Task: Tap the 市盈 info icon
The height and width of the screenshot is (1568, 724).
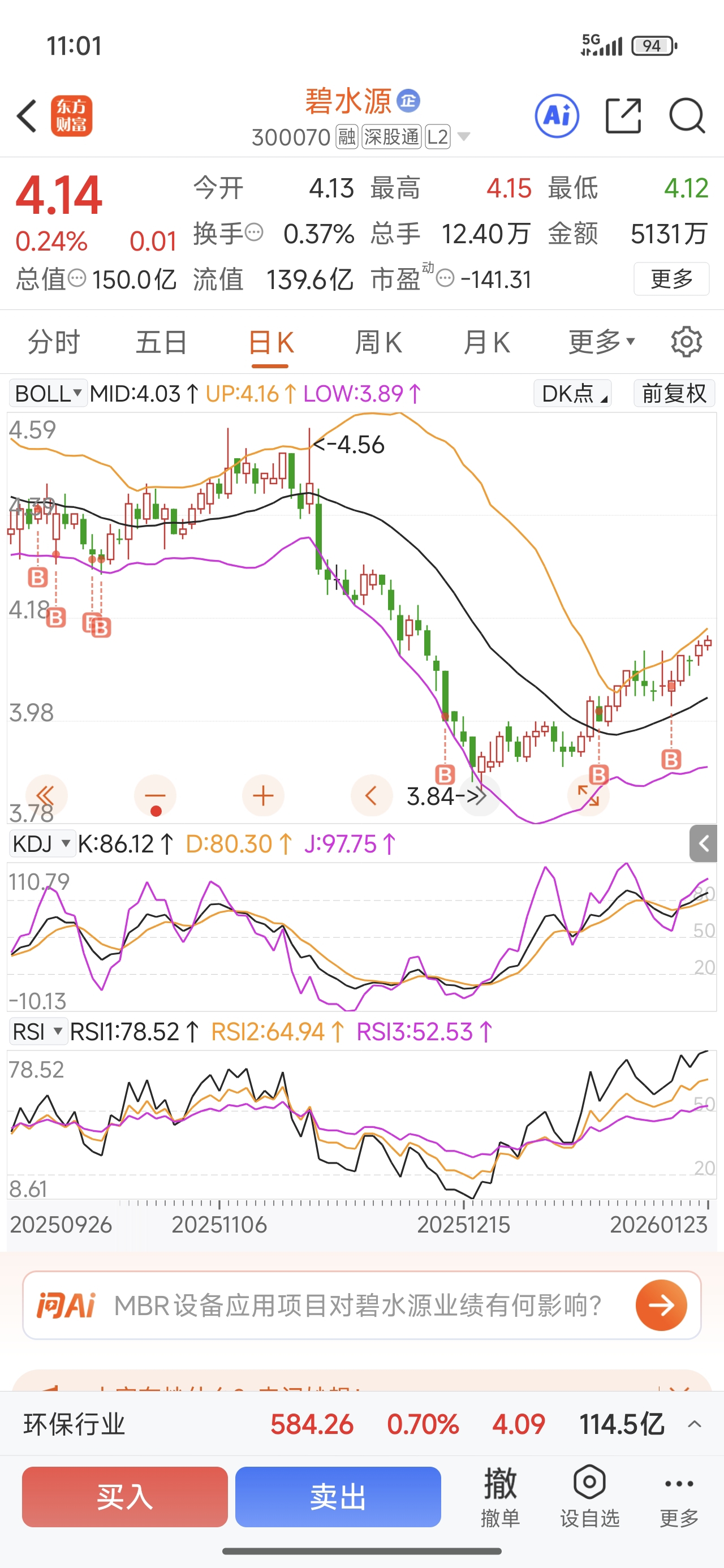Action: 446,278
